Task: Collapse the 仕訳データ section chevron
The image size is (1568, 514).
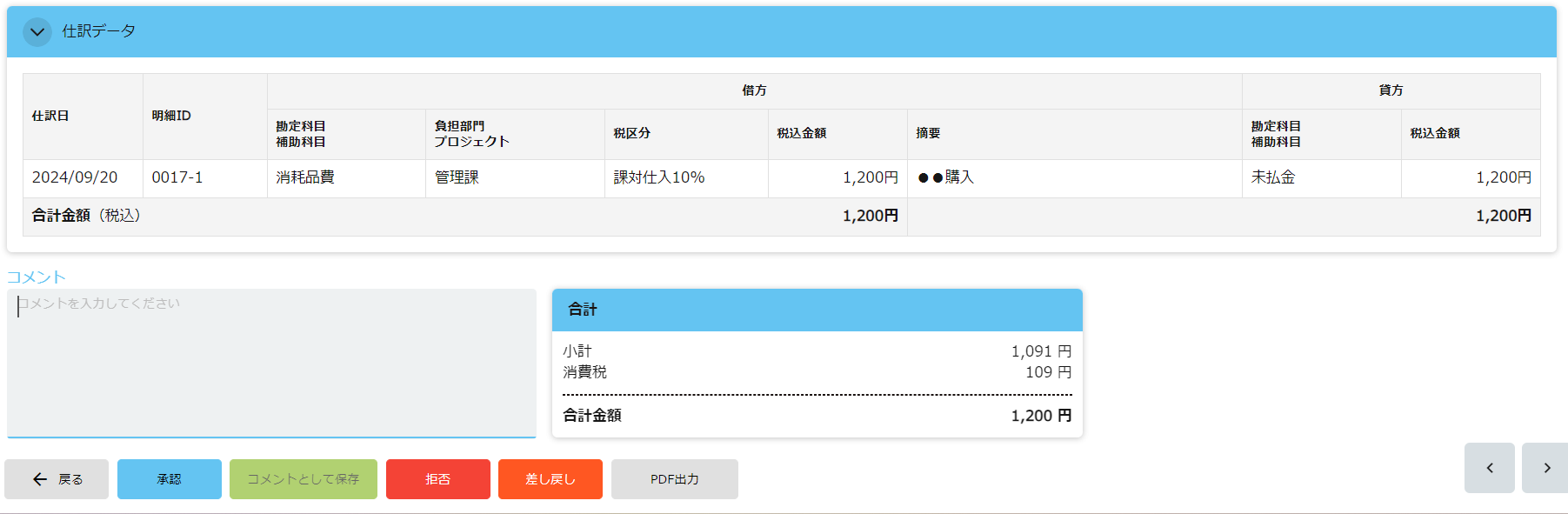Action: [37, 32]
